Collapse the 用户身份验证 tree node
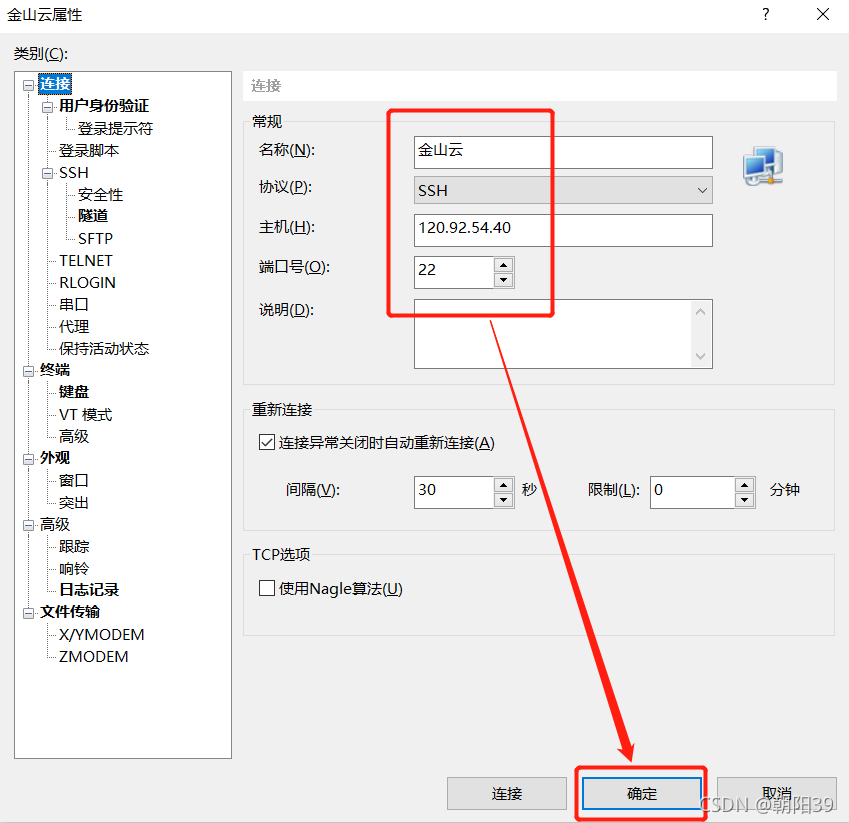 pos(48,107)
